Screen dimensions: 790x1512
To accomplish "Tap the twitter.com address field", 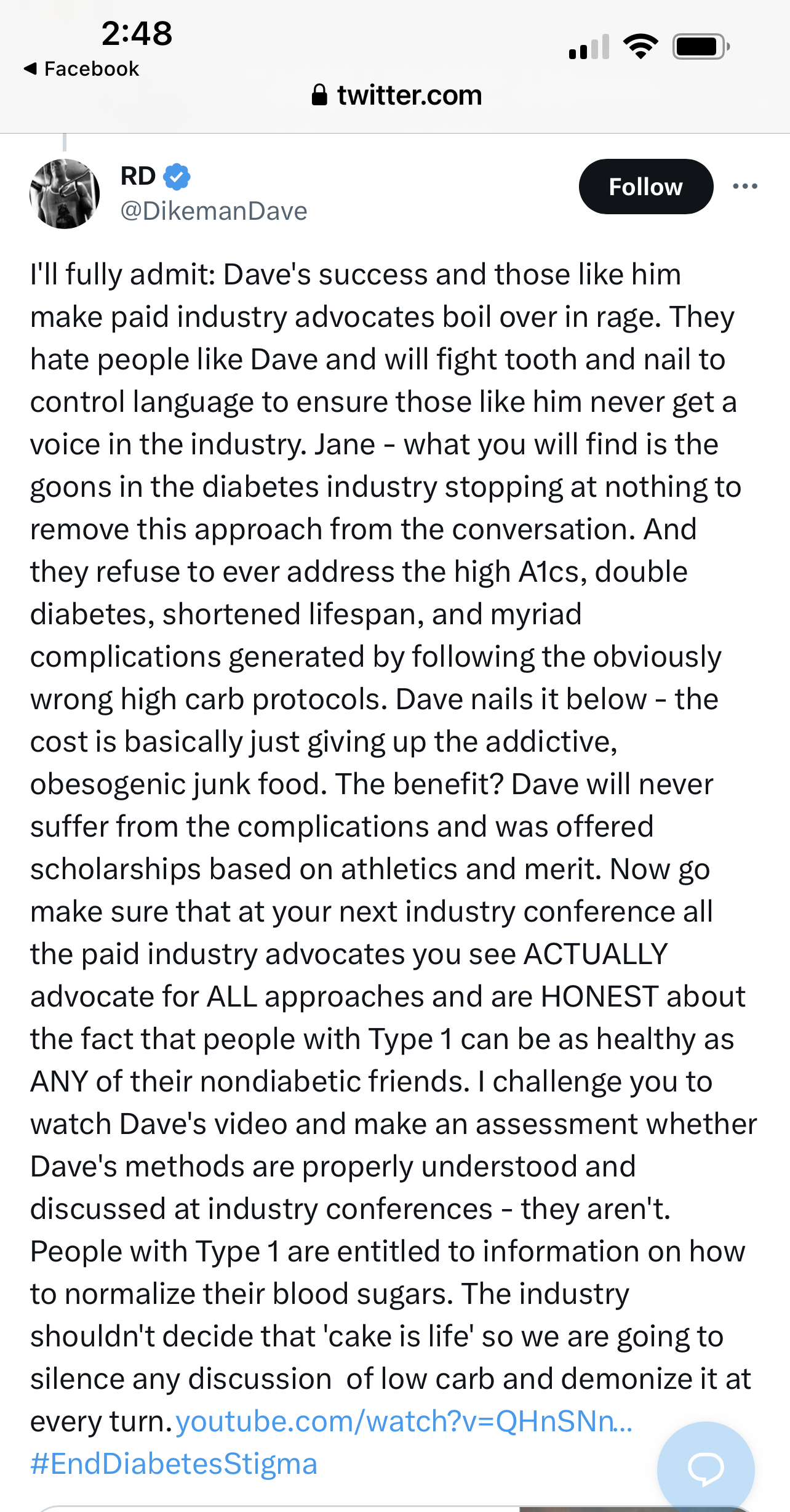I will (x=409, y=95).
